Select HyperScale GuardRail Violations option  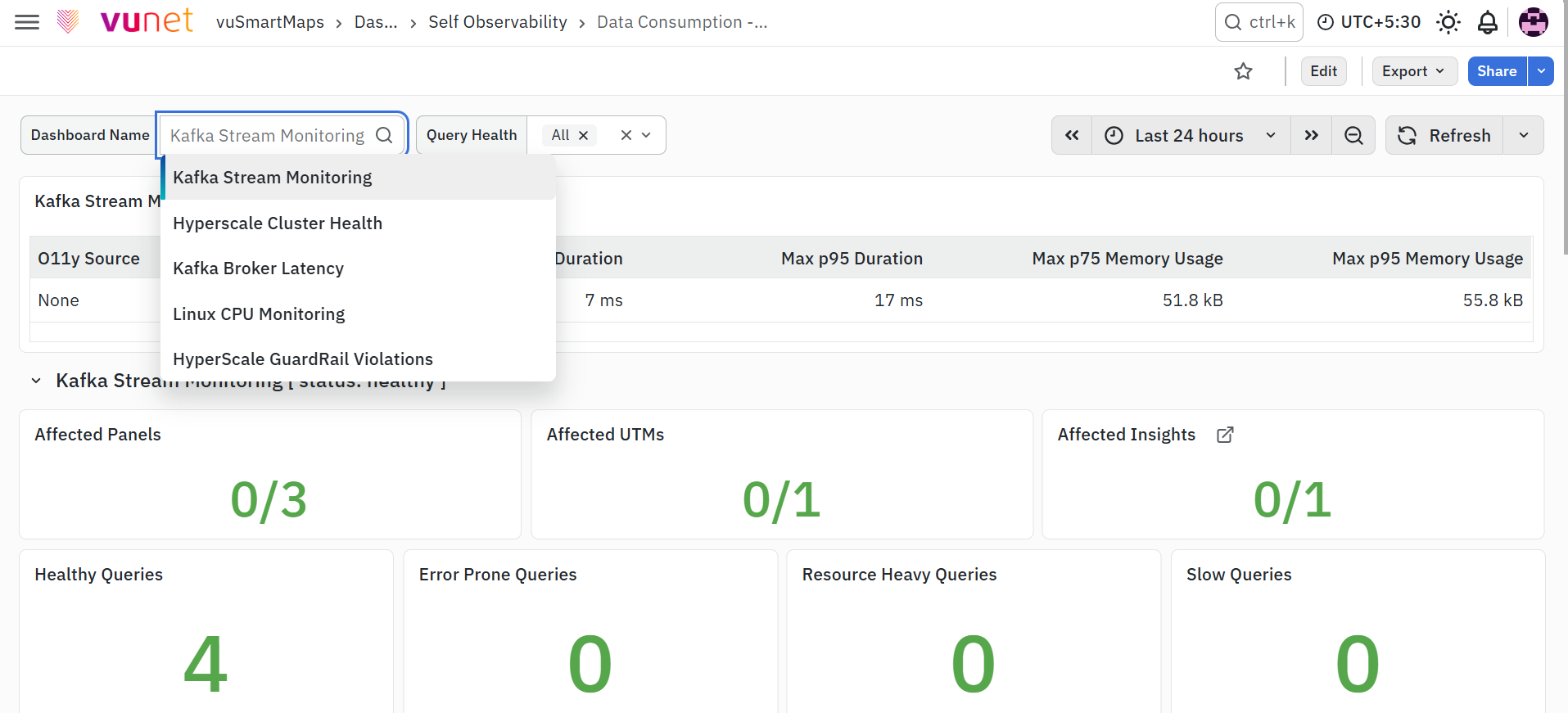pyautogui.click(x=359, y=359)
